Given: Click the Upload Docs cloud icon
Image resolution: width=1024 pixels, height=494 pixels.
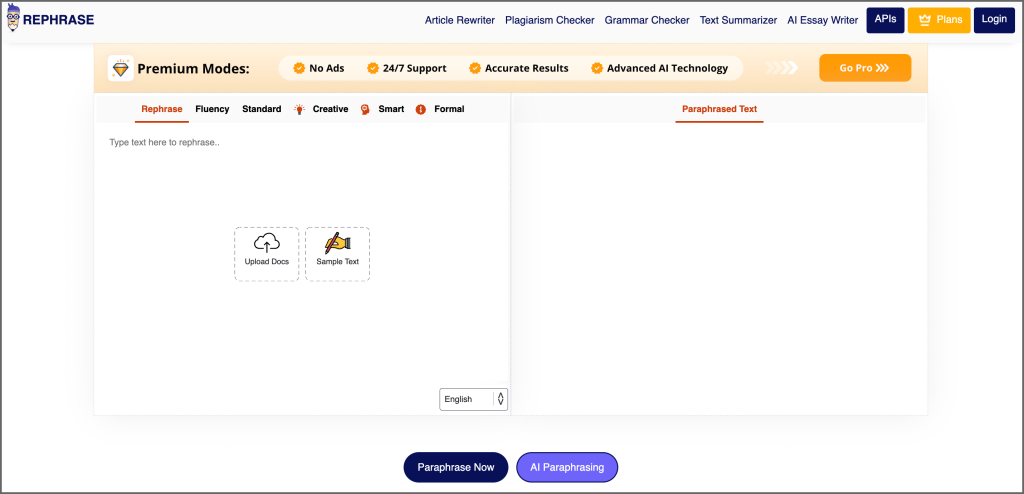Looking at the screenshot, I should (266, 243).
